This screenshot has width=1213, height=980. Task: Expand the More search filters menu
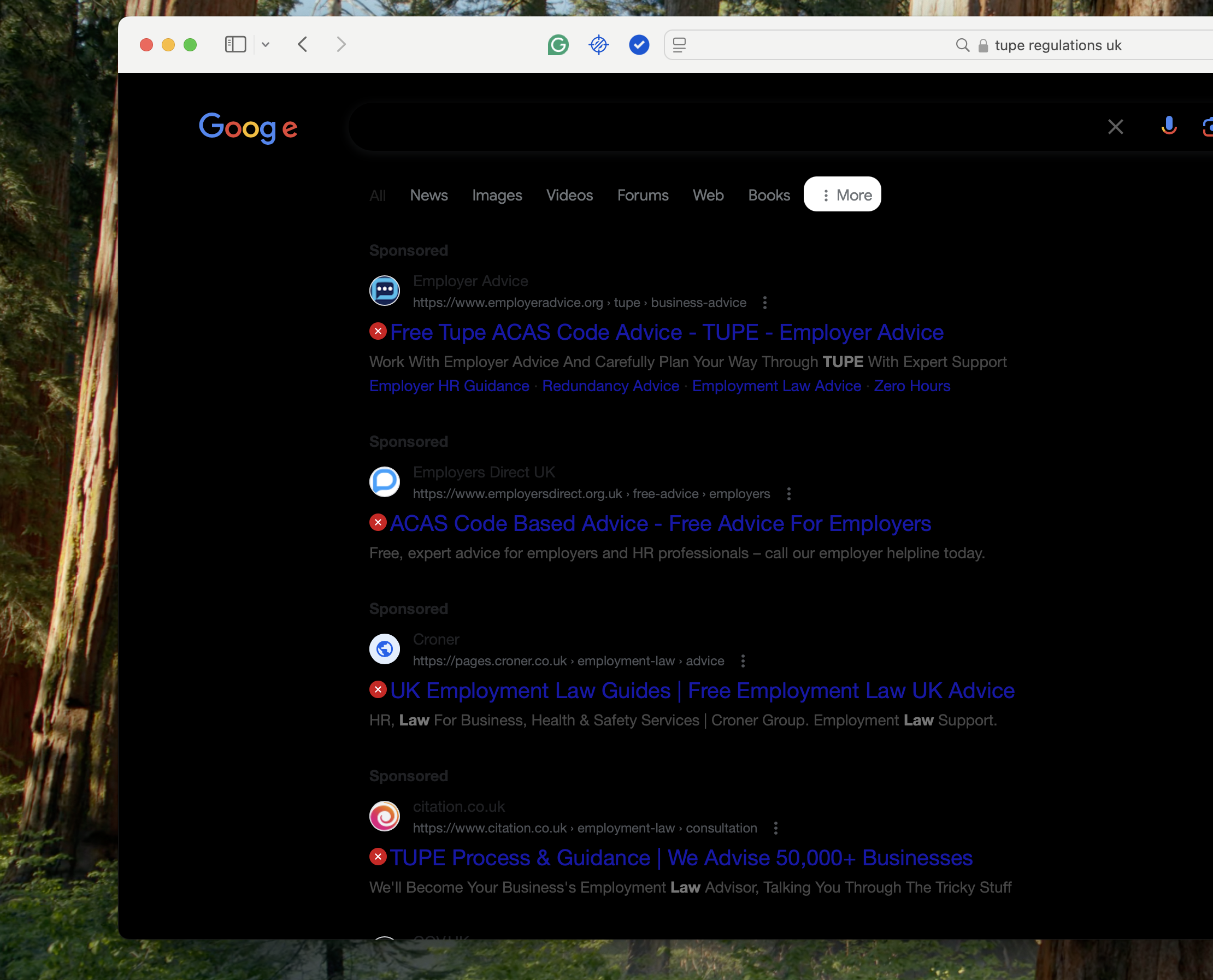pos(842,195)
